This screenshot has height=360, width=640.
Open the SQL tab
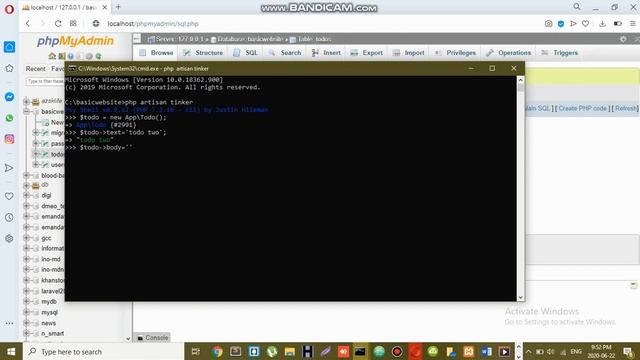click(x=245, y=53)
